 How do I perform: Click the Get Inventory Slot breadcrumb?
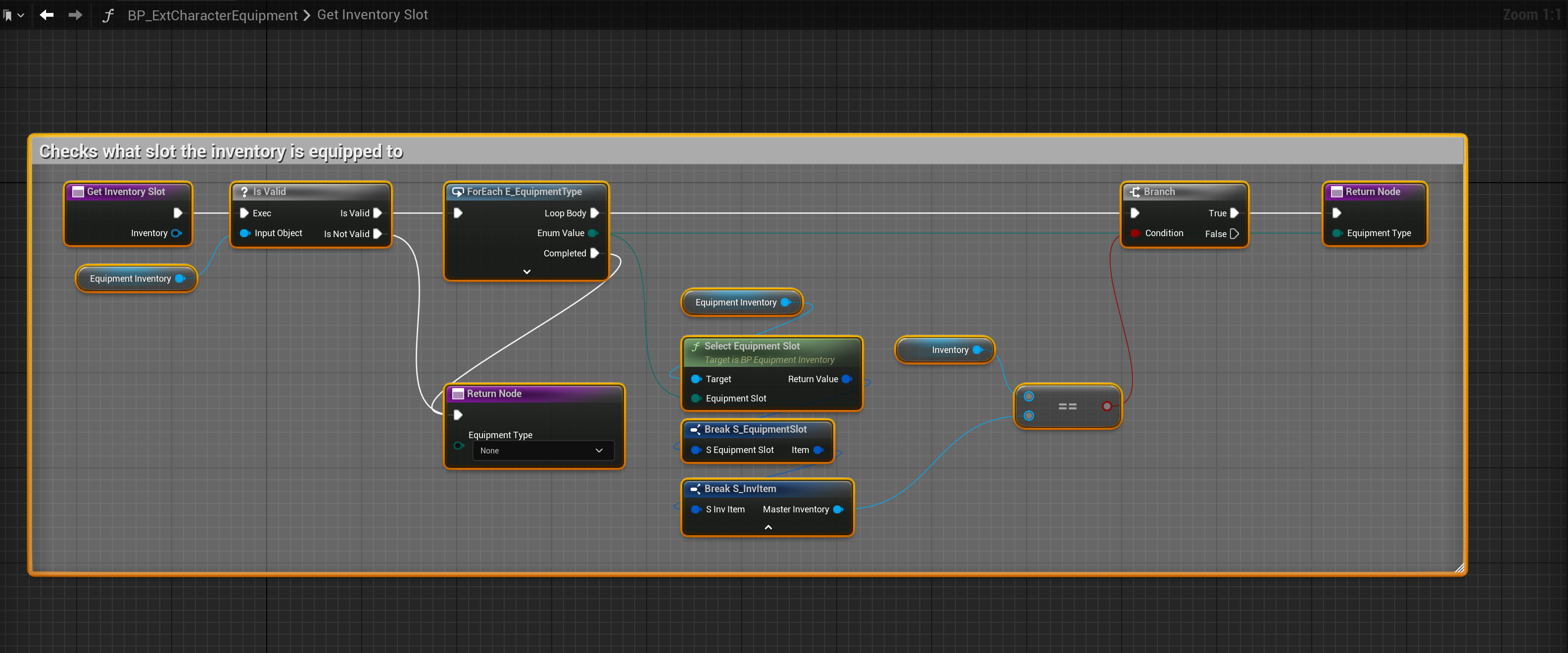(372, 15)
